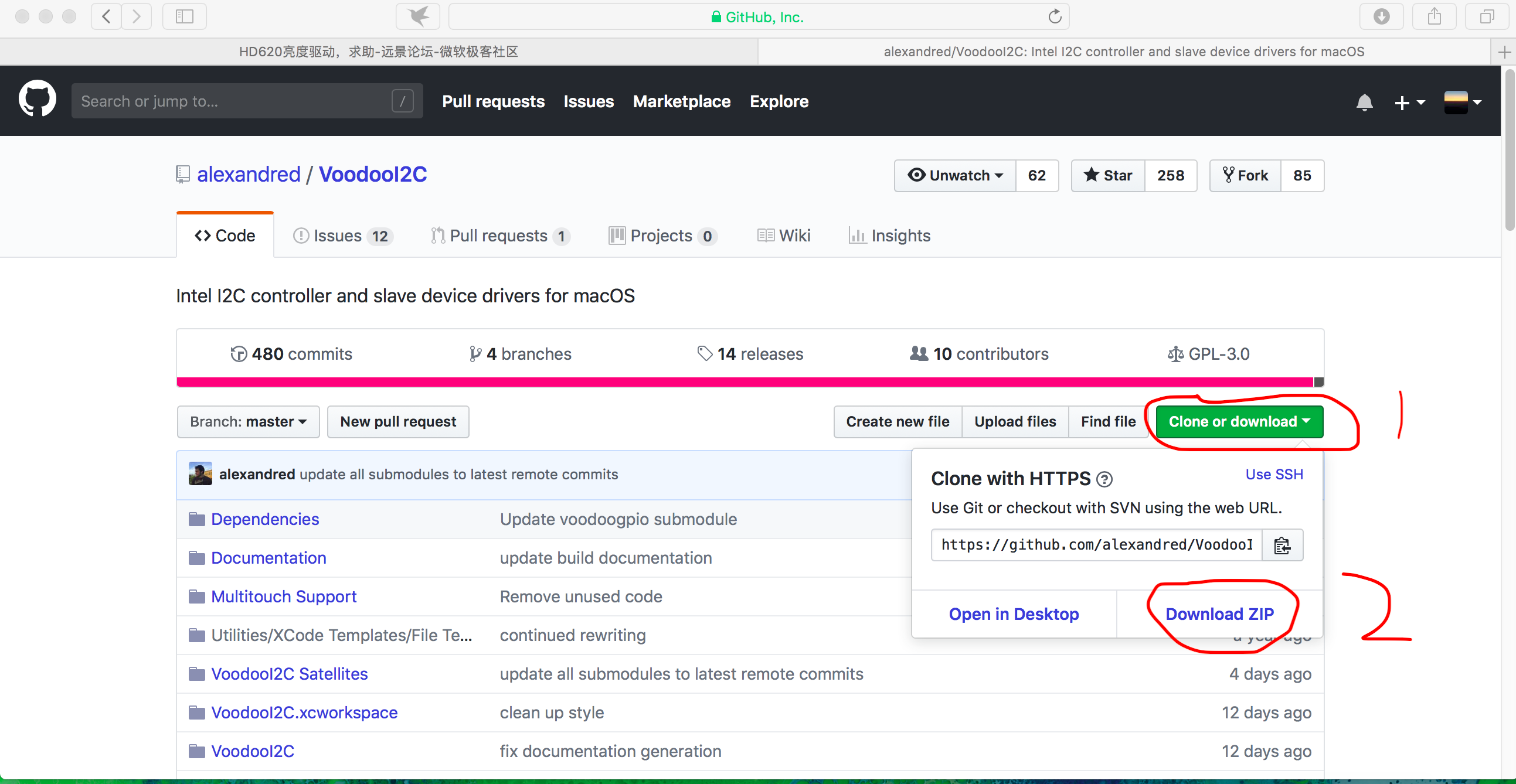Open the plus create-new menu
This screenshot has width=1516, height=784.
(1409, 103)
